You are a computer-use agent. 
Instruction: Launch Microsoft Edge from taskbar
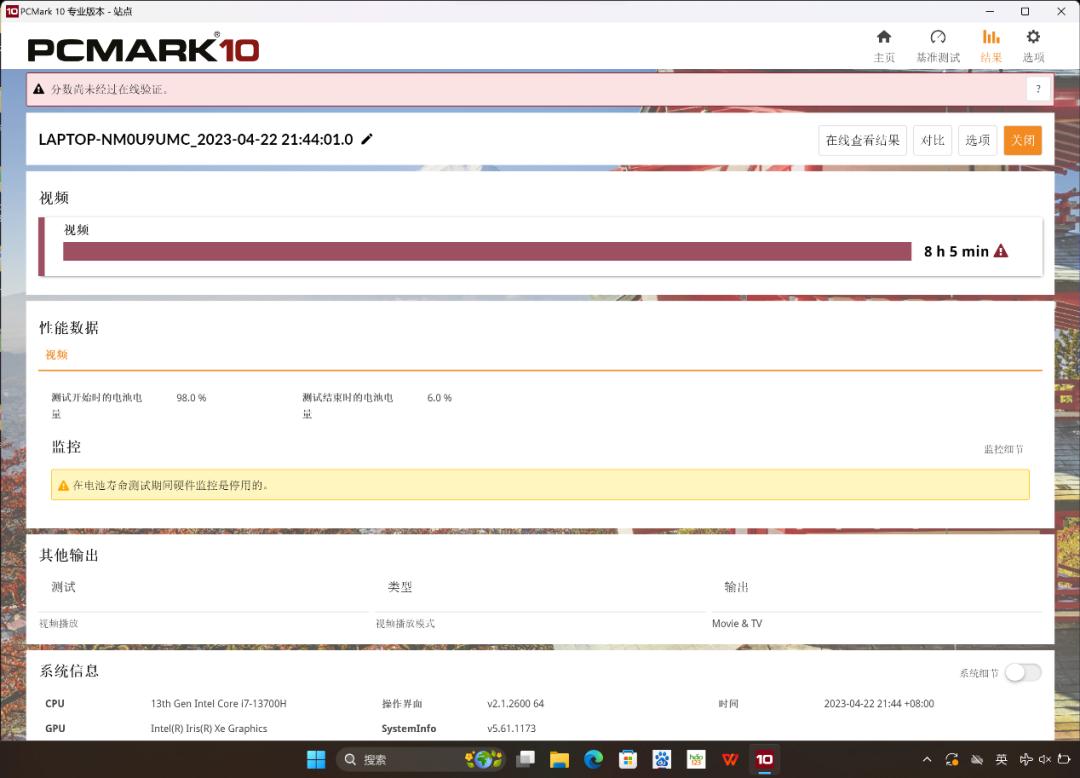click(593, 759)
